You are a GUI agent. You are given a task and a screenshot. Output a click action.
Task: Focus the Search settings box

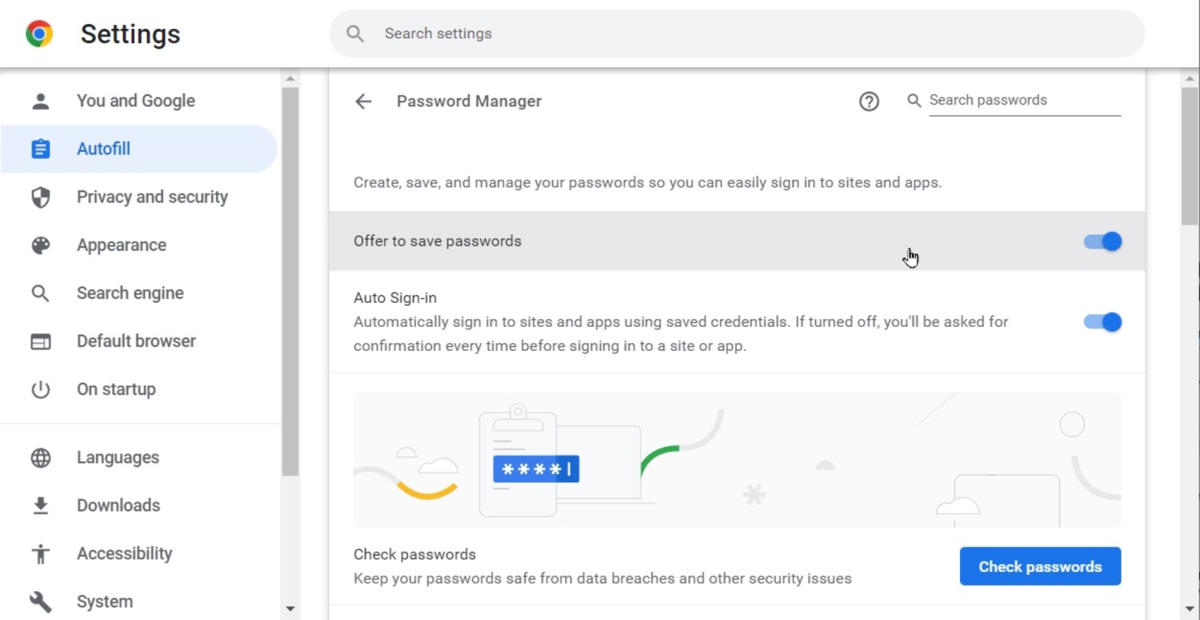[737, 34]
